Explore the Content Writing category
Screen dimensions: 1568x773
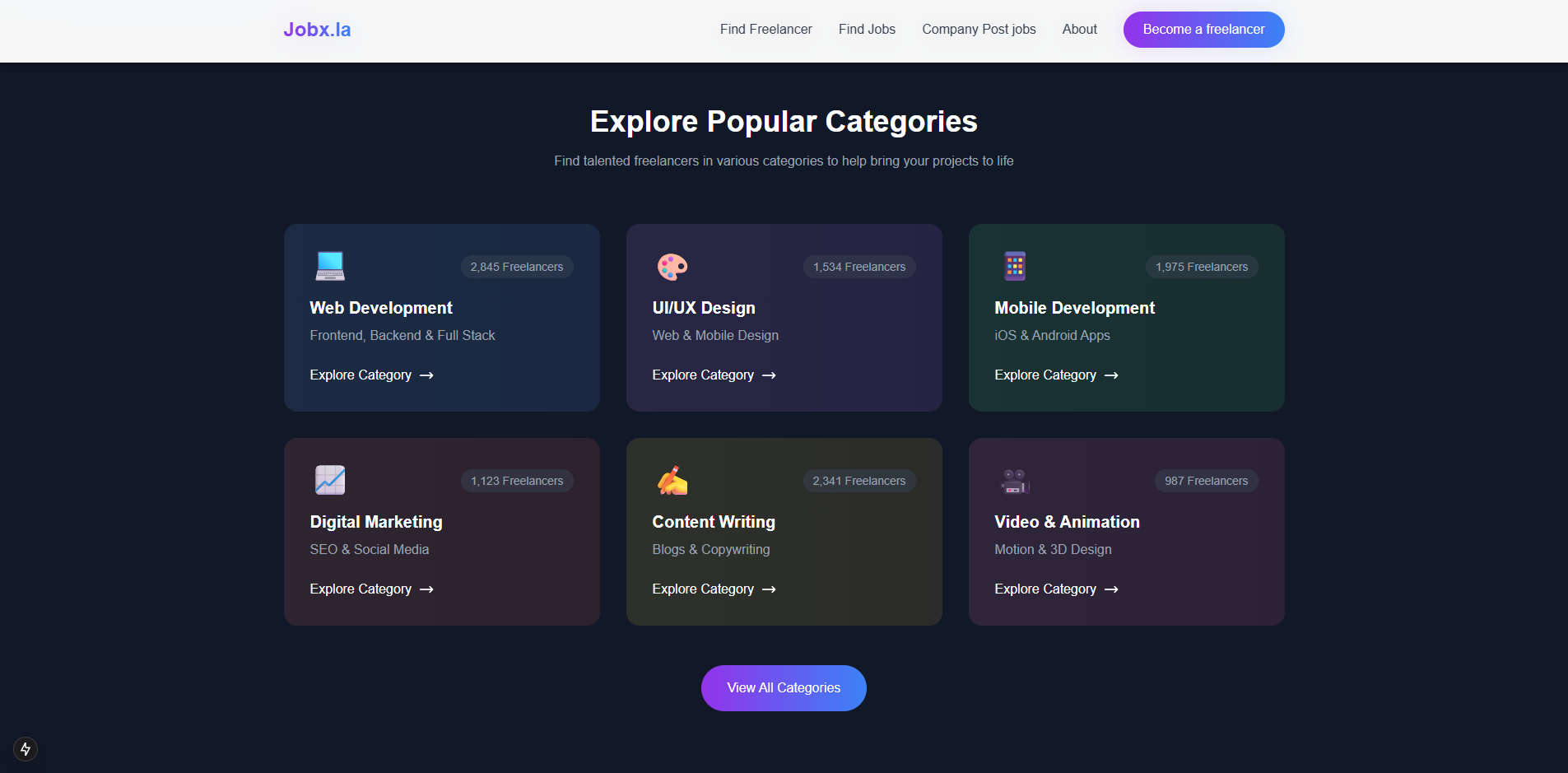[704, 589]
